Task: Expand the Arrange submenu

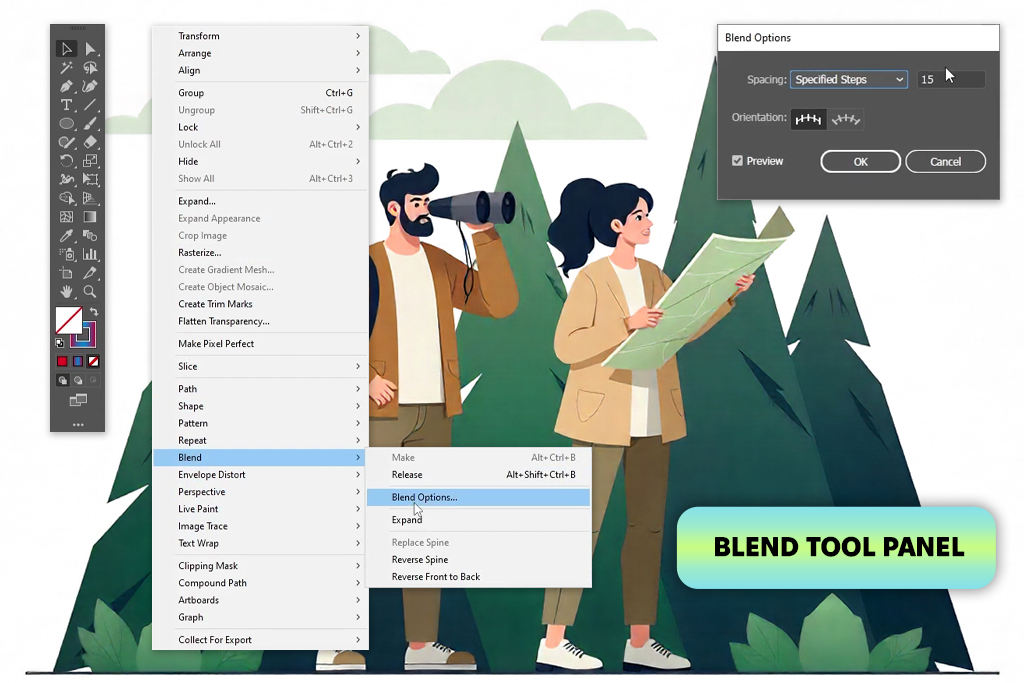Action: (x=261, y=53)
